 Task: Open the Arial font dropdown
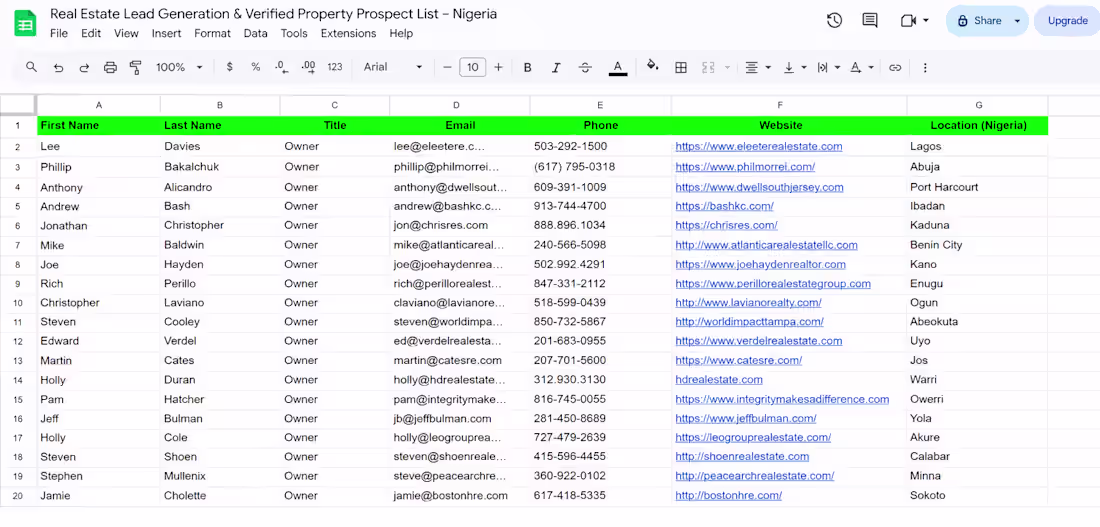[393, 67]
